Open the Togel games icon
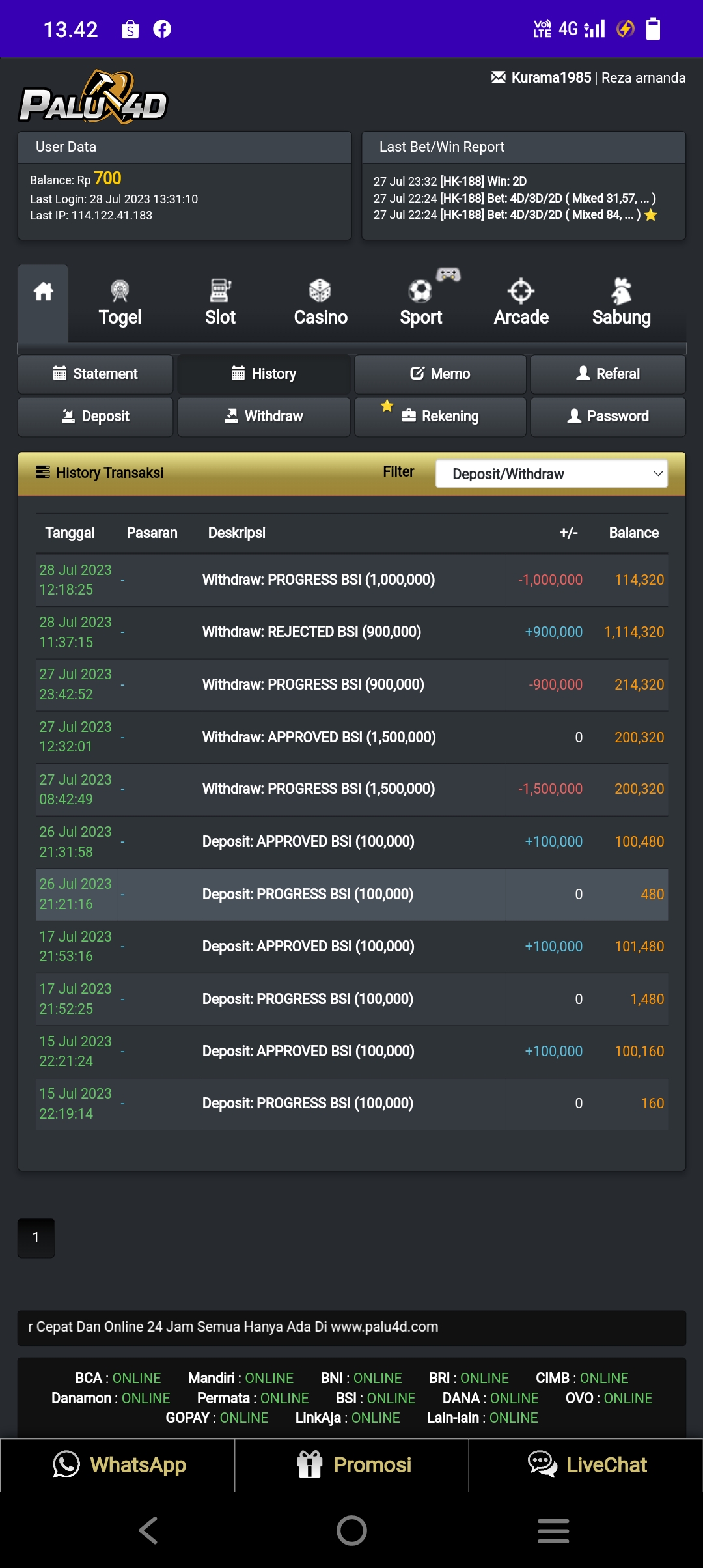703x1568 pixels. 120,292
